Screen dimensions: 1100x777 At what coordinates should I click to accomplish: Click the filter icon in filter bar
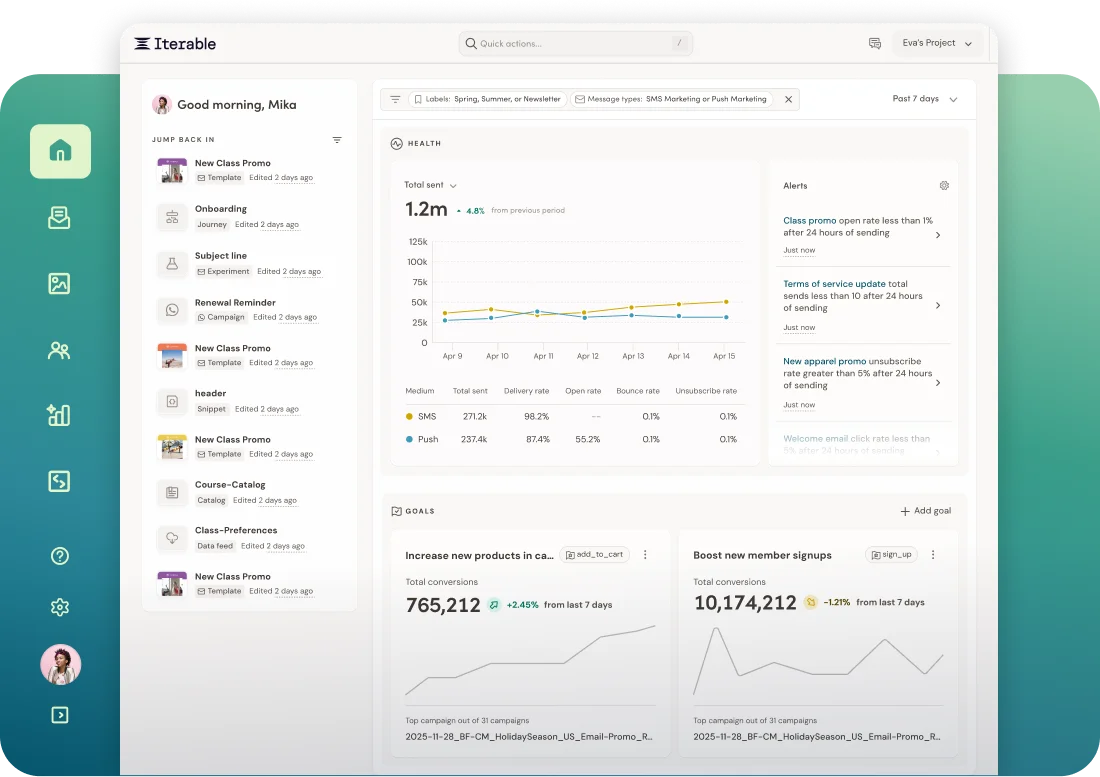coord(395,100)
